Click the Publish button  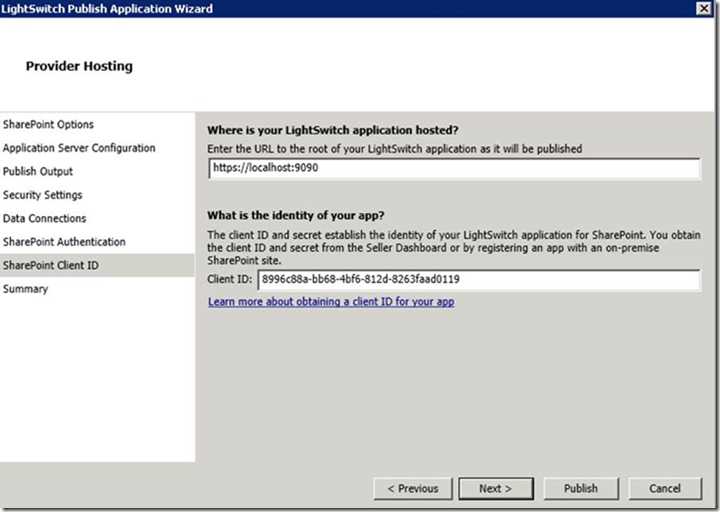(581, 489)
